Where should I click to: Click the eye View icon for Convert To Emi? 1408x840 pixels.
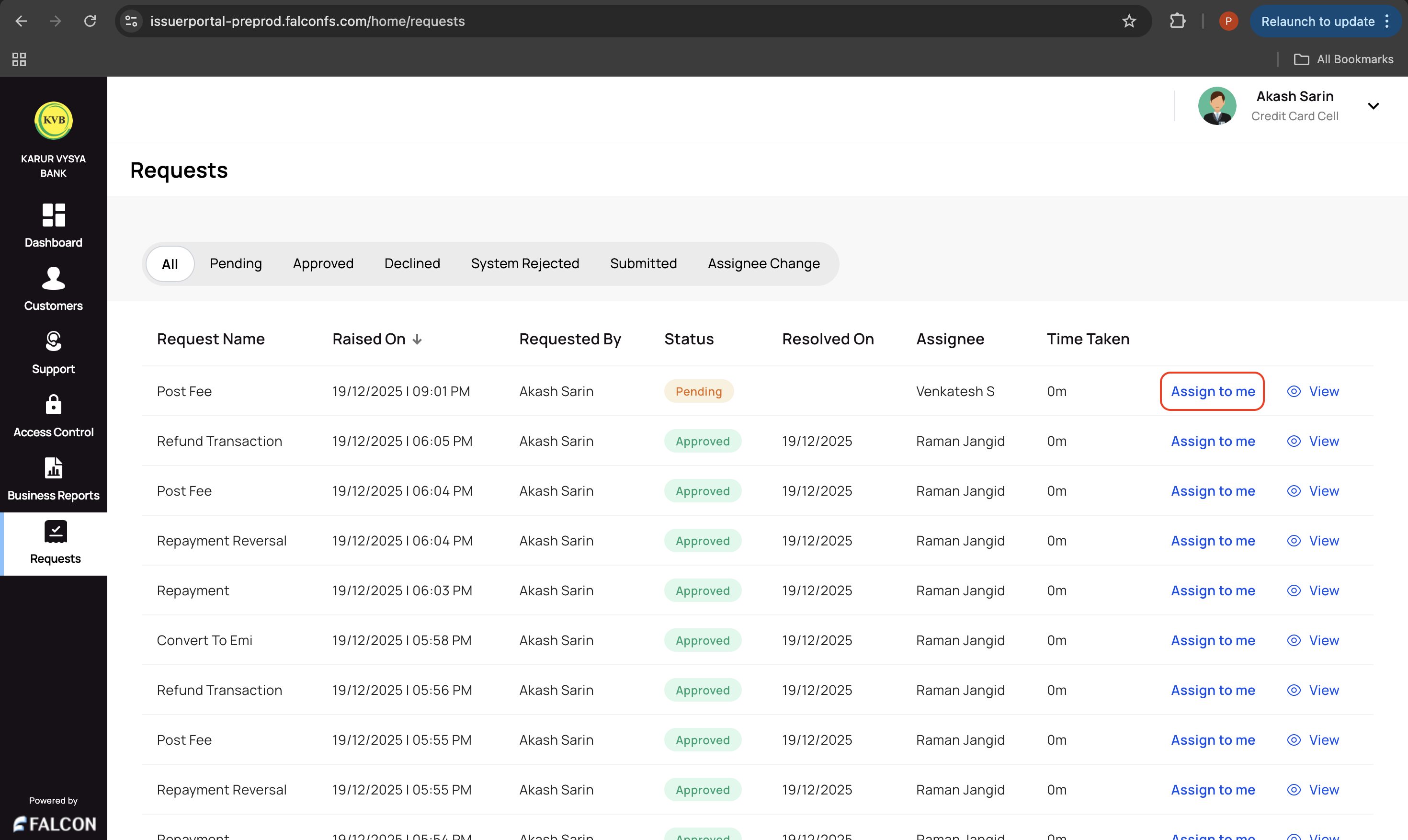pyautogui.click(x=1294, y=641)
